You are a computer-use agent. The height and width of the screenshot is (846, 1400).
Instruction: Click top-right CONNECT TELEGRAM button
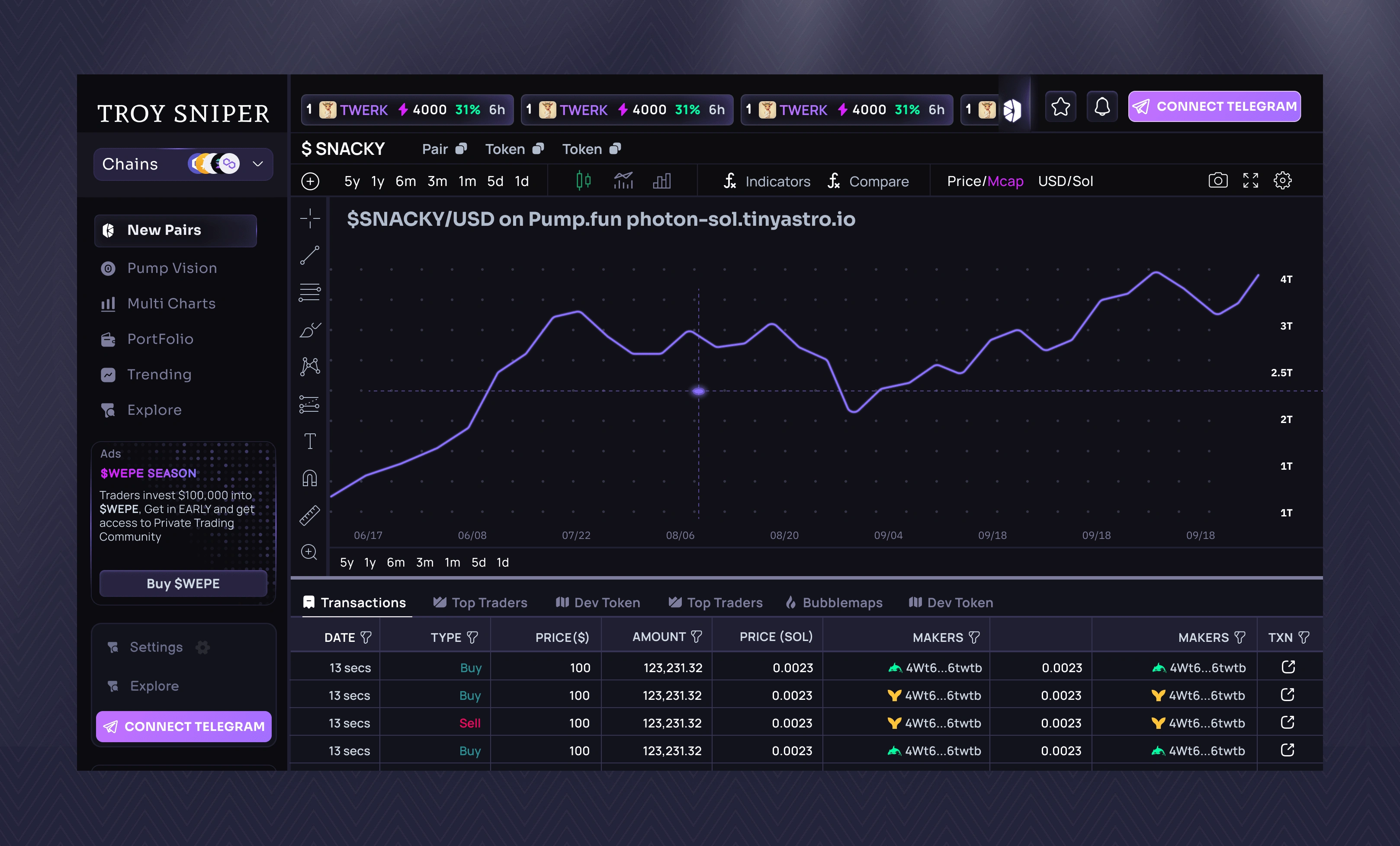click(1214, 107)
